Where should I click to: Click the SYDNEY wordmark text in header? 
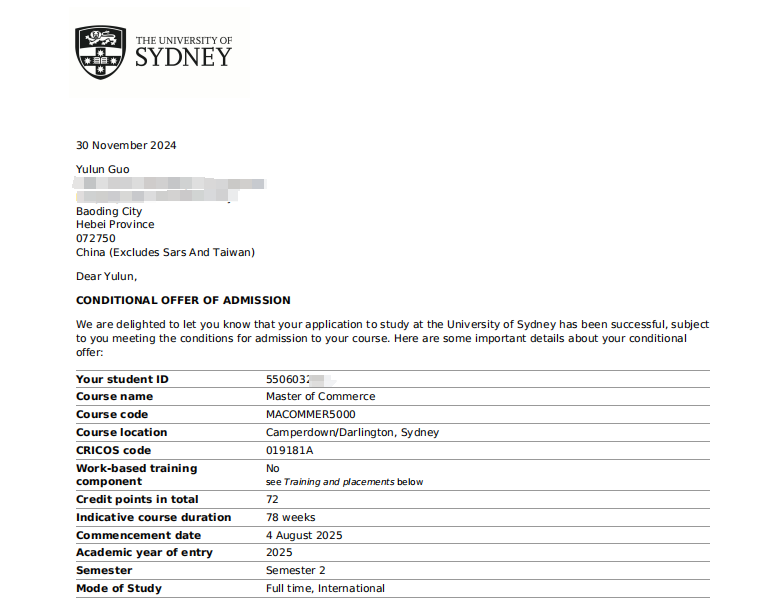coord(183,57)
